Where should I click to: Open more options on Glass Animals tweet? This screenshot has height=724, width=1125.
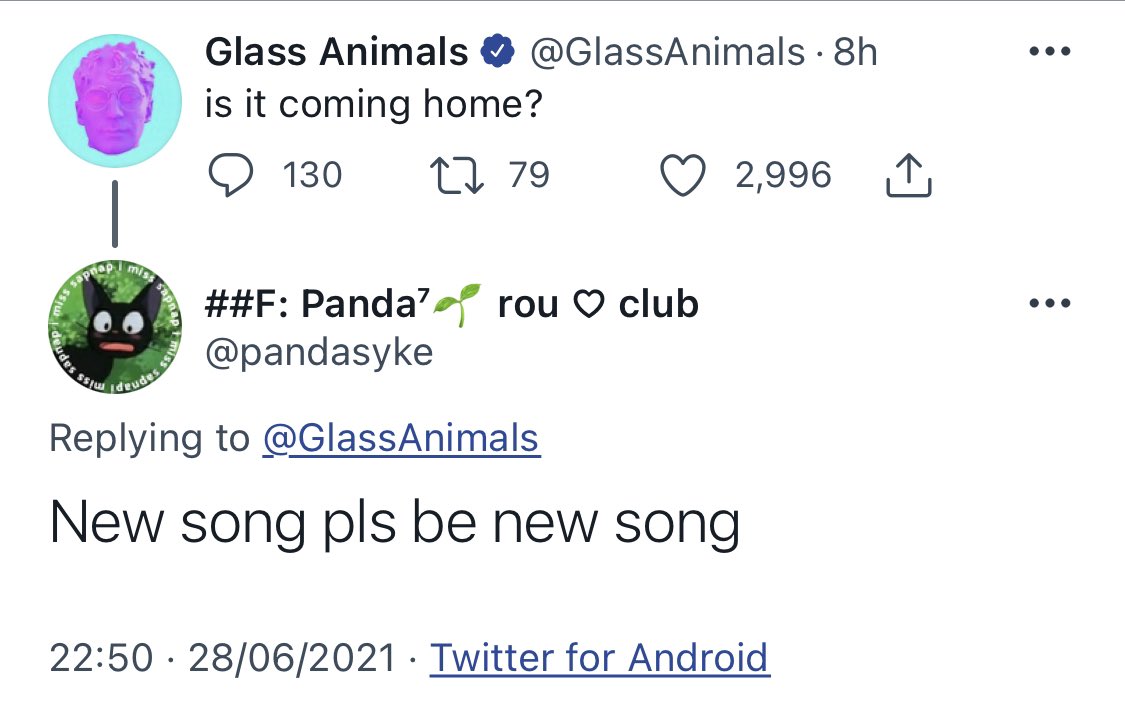point(1050,51)
